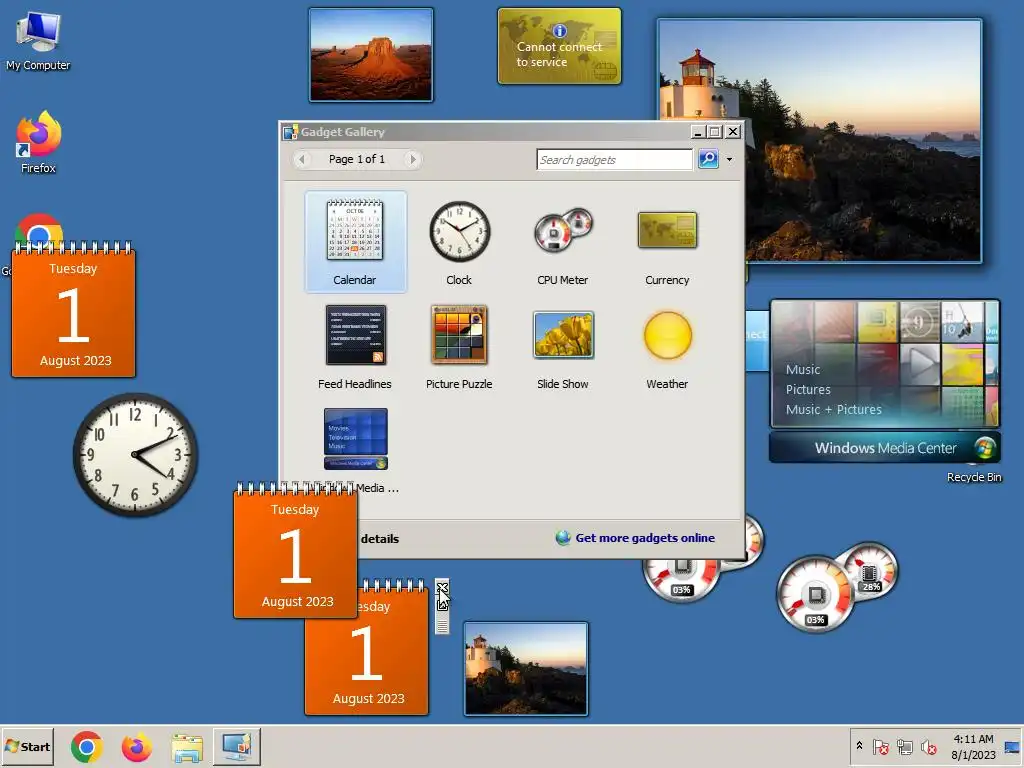Select the Currency gadget in gallery

pos(667,242)
